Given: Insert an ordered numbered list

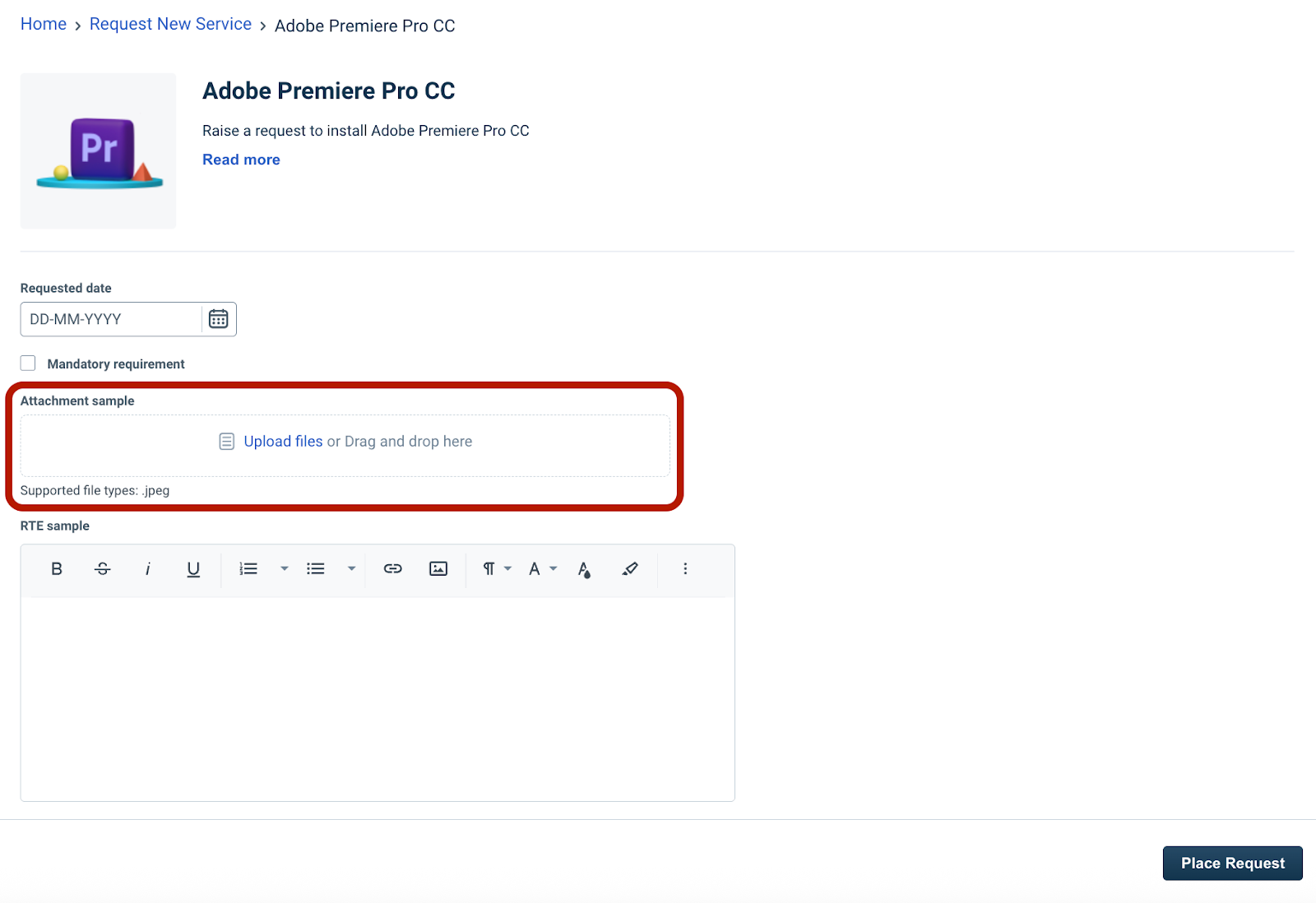Looking at the screenshot, I should click(248, 568).
